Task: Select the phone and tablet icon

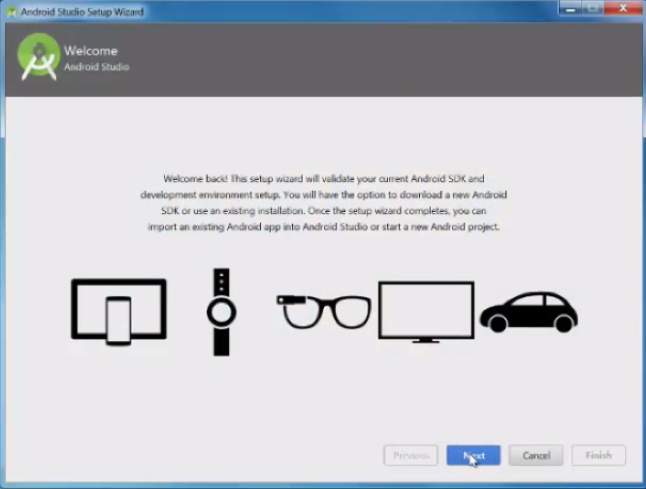Action: click(x=119, y=312)
